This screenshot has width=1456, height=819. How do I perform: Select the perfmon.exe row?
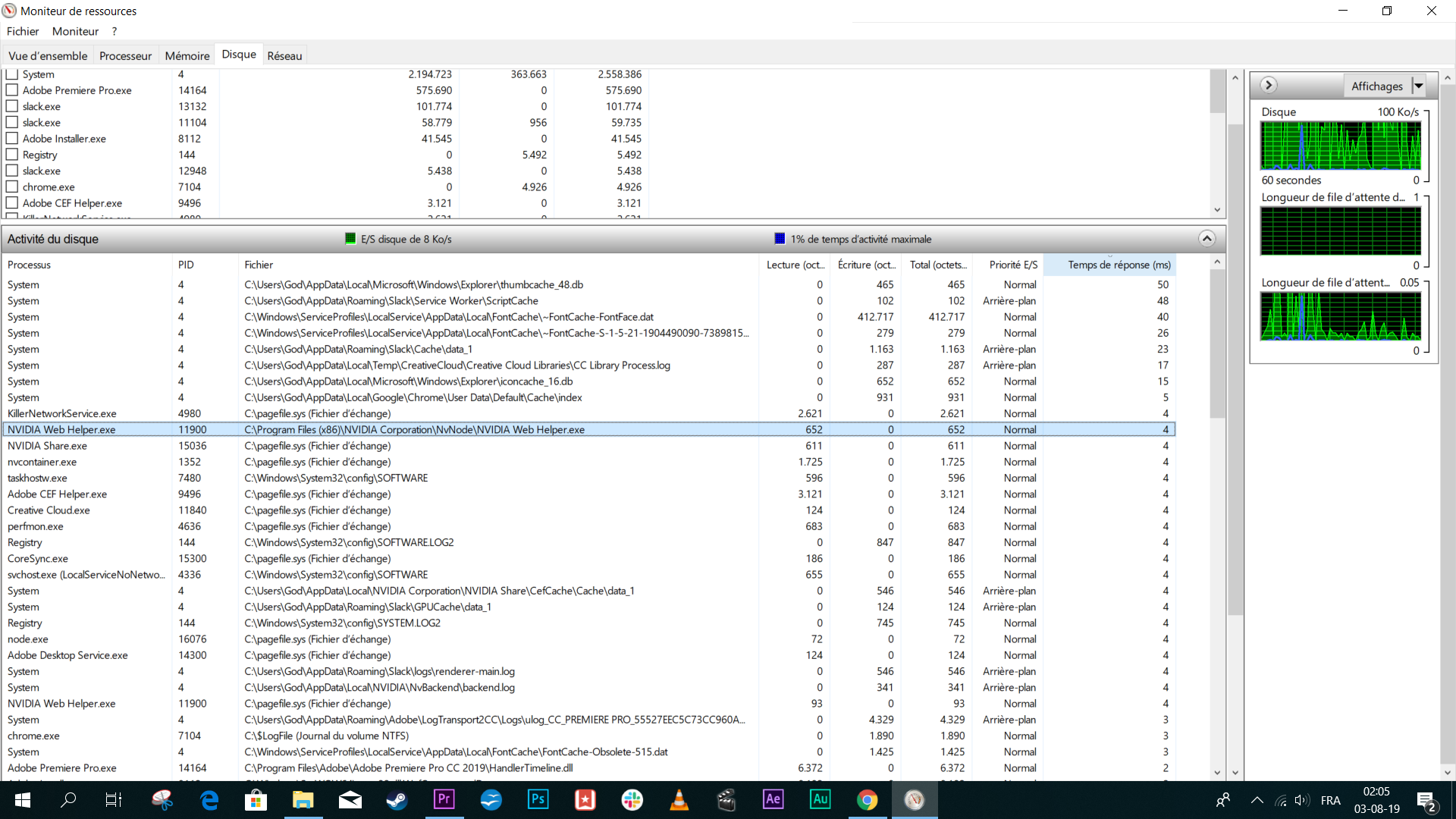pos(588,526)
